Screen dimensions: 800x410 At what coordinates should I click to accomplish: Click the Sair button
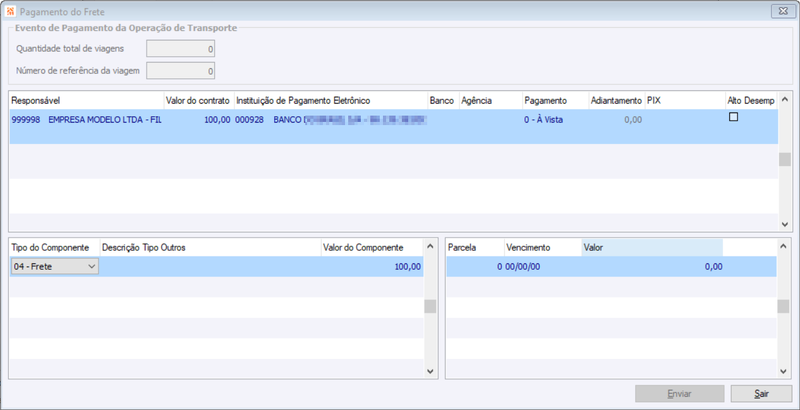pyautogui.click(x=761, y=394)
